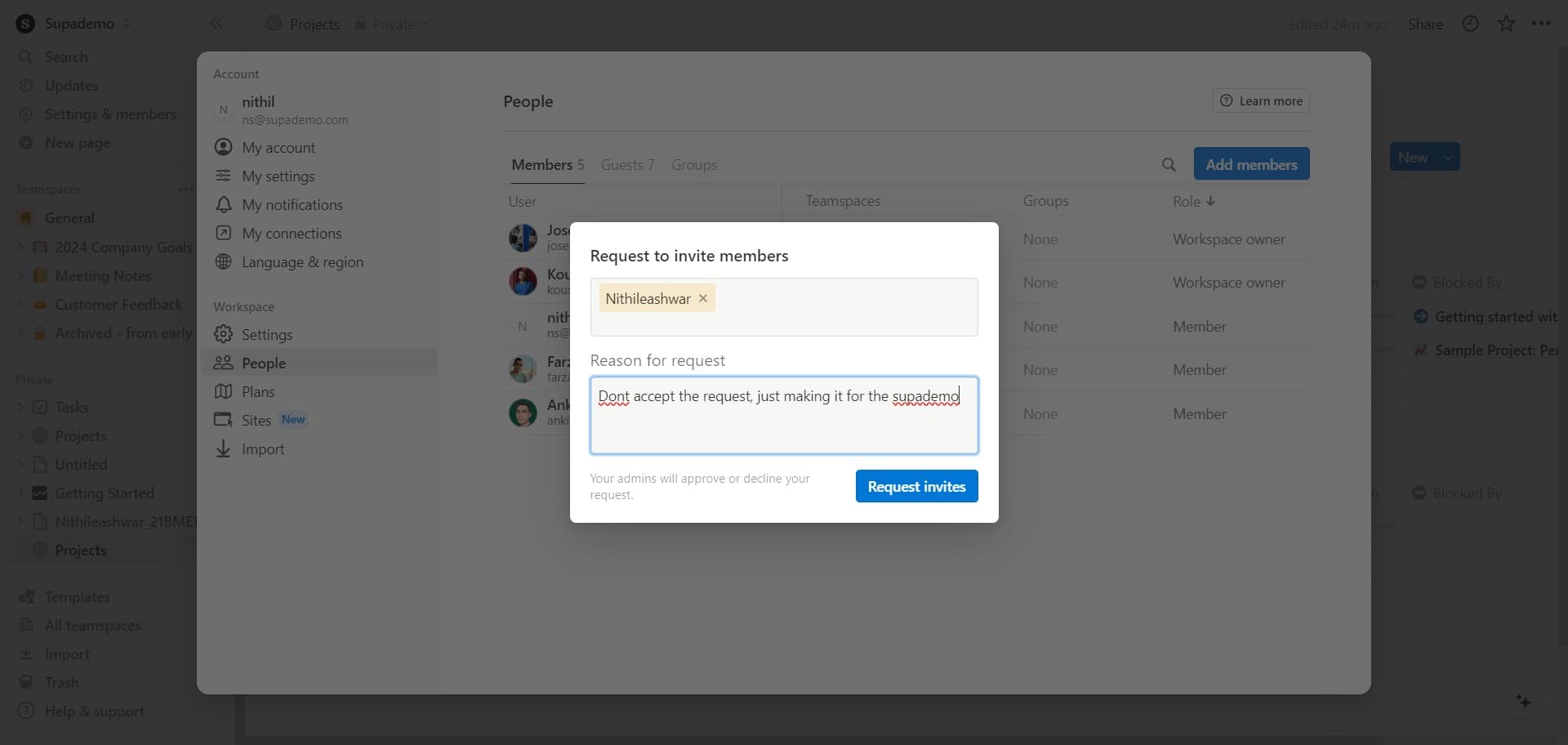Click the Add members button

(x=1251, y=163)
